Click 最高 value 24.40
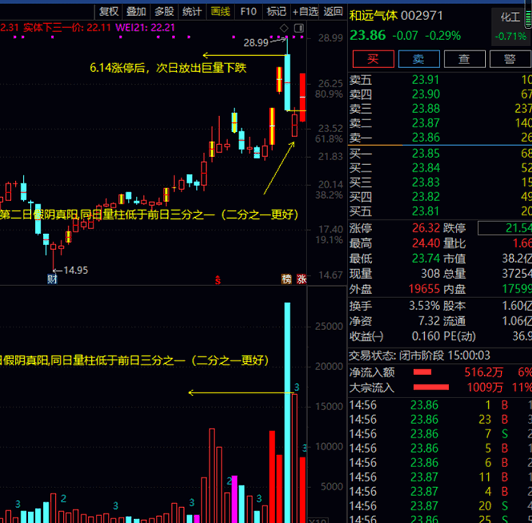Screen dimensions: 532x523 pos(426,243)
